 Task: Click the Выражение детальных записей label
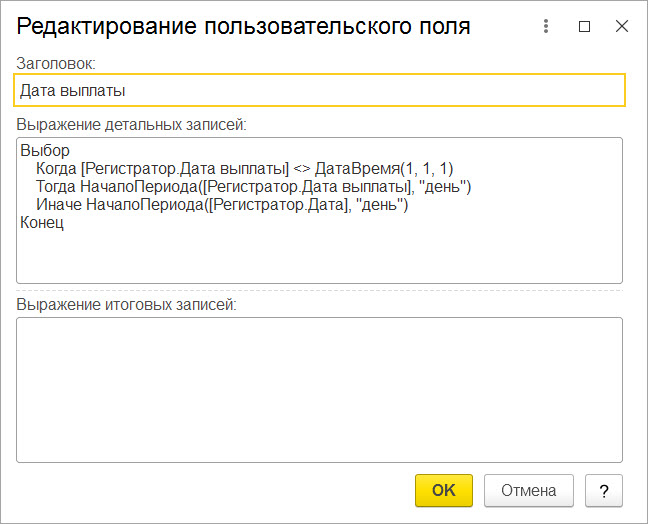point(131,124)
